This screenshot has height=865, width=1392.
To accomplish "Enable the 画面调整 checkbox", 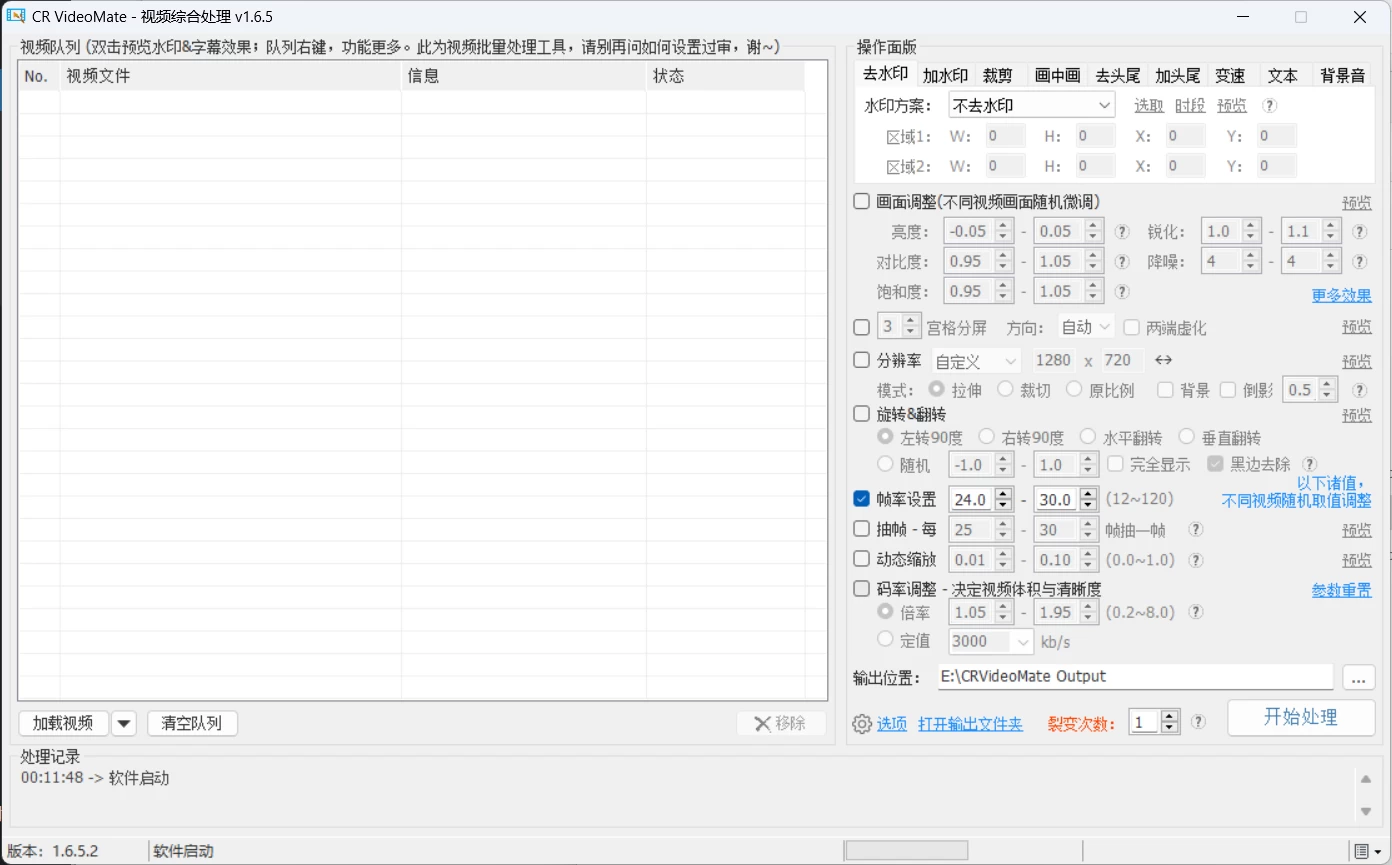I will point(861,201).
